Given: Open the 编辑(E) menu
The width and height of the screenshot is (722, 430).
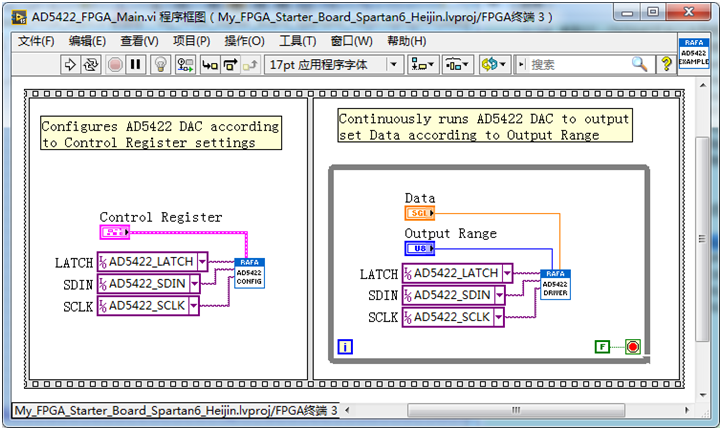Looking at the screenshot, I should coord(87,41).
